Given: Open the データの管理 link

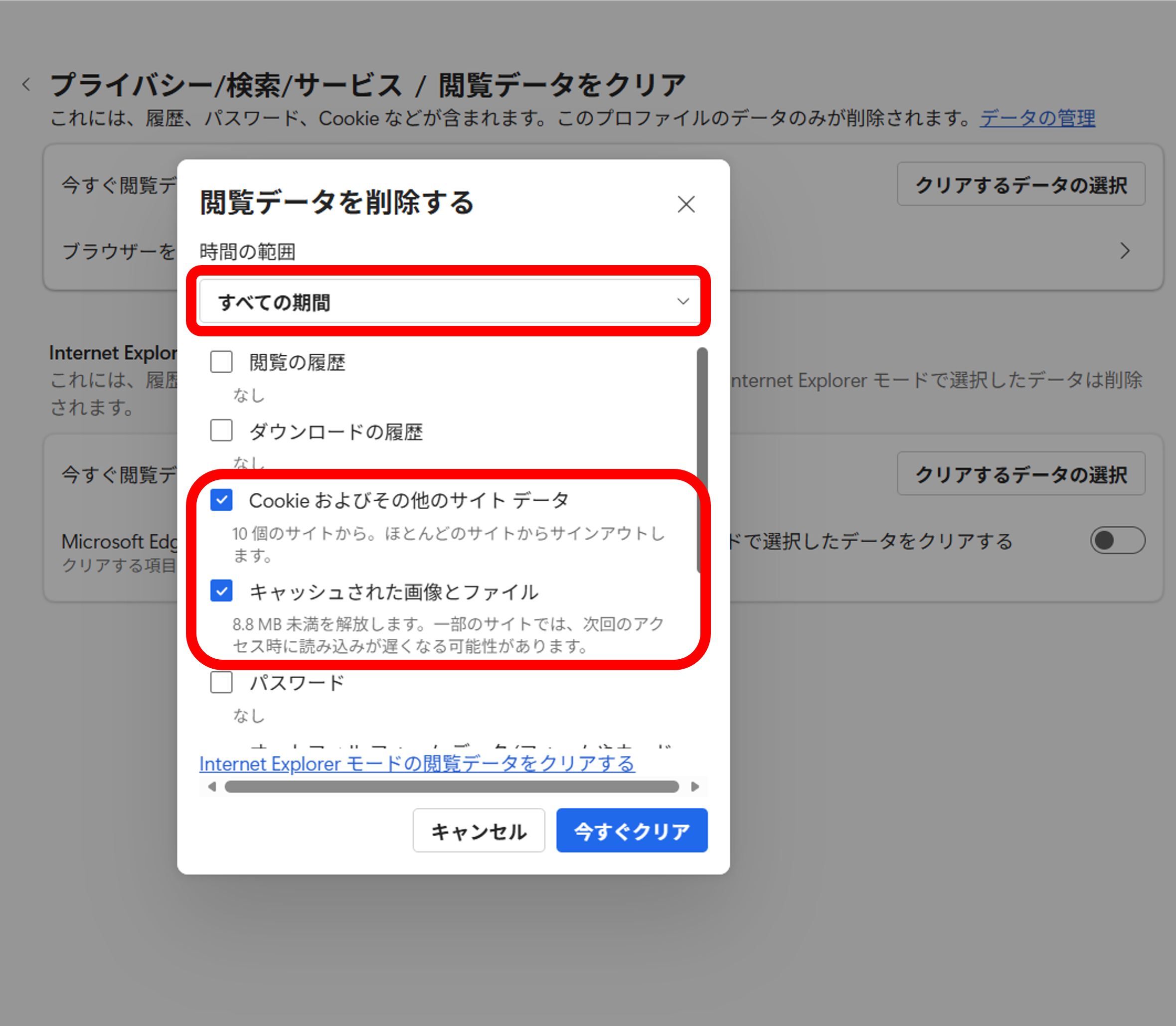Looking at the screenshot, I should tap(1037, 118).
